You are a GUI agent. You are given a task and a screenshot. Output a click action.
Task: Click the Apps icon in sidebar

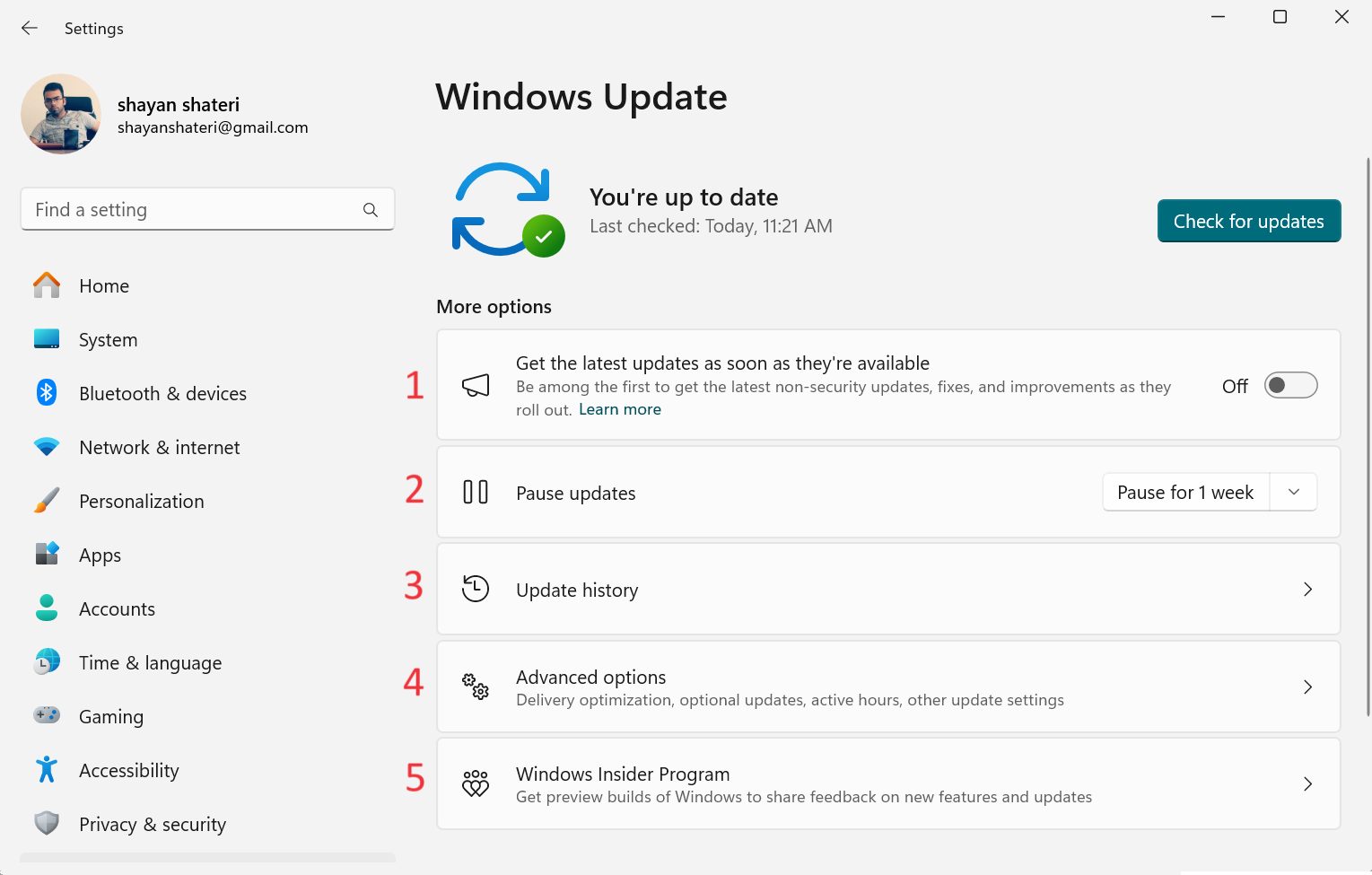(47, 554)
